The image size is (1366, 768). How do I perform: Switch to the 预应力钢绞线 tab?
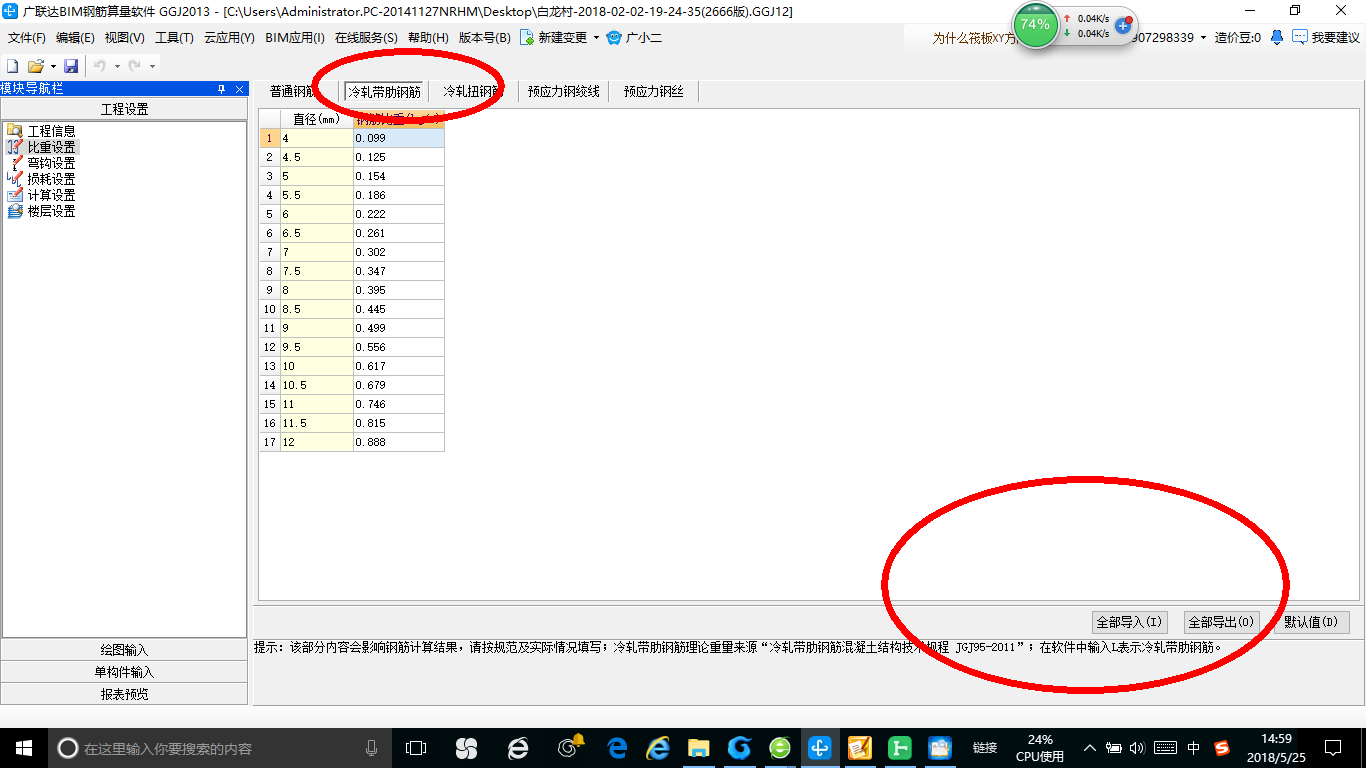[564, 91]
